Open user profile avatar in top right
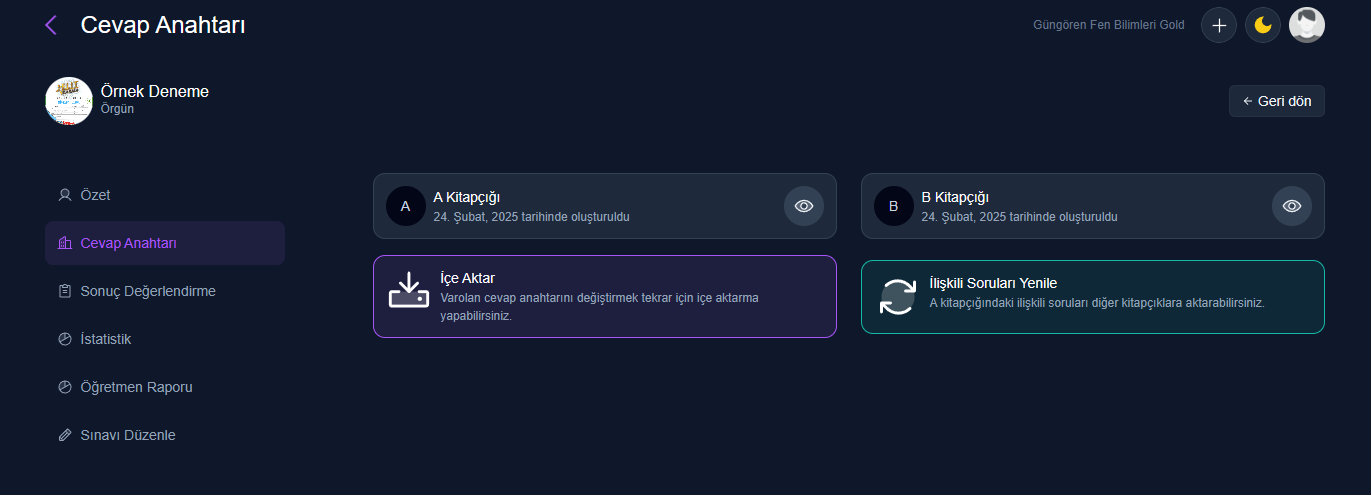Image resolution: width=1371 pixels, height=495 pixels. click(x=1306, y=25)
